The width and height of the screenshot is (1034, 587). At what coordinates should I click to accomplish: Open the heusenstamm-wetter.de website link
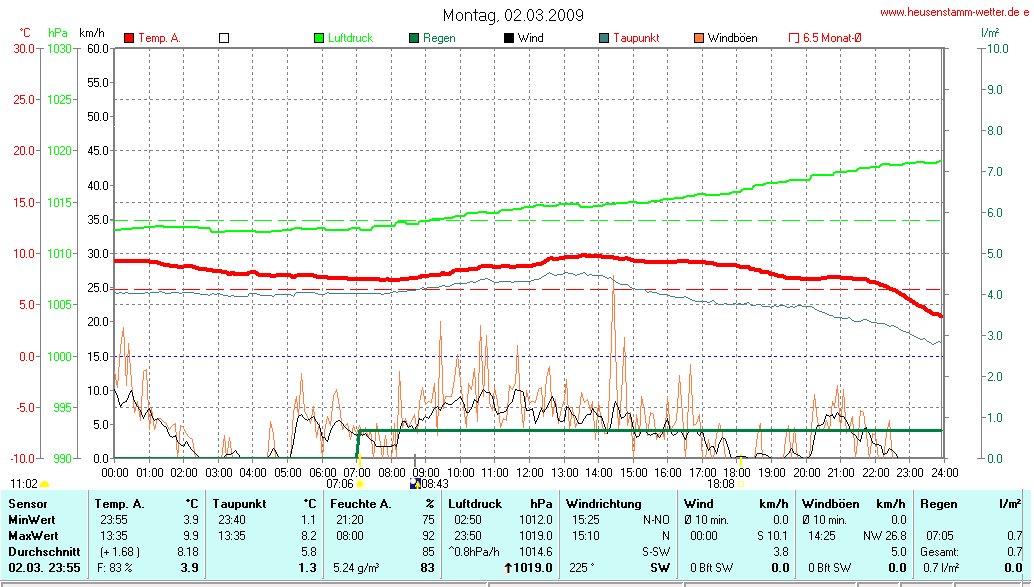click(954, 12)
